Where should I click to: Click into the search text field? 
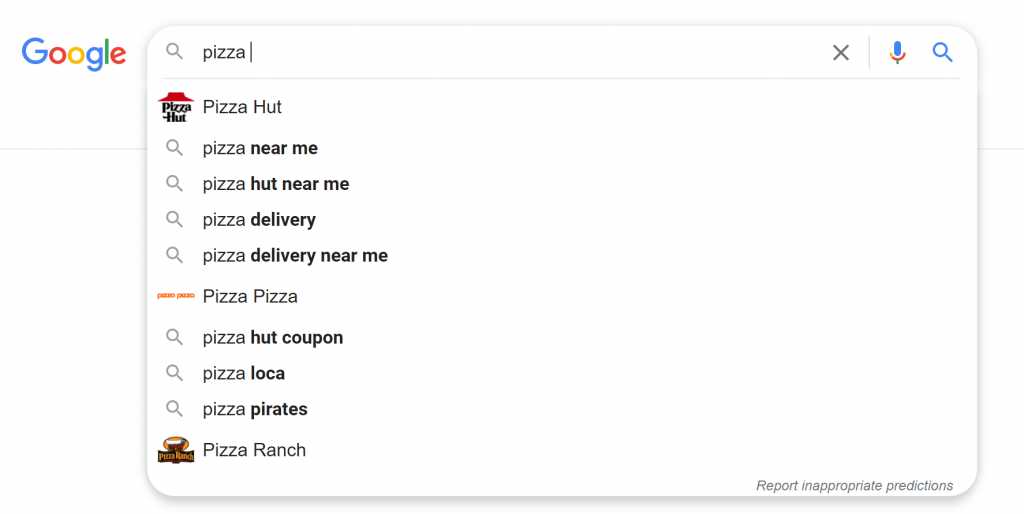[509, 52]
